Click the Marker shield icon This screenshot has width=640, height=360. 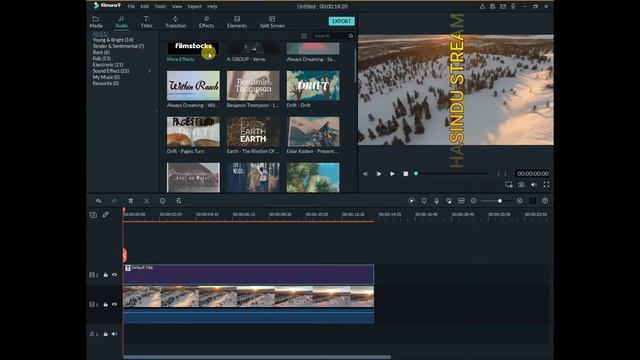[424, 201]
